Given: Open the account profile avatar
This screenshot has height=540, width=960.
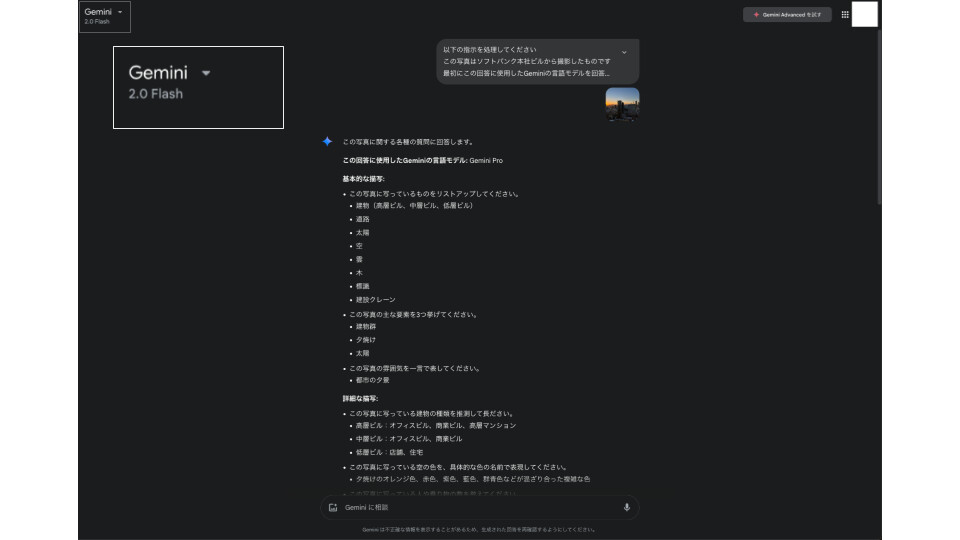Looking at the screenshot, I should (864, 14).
